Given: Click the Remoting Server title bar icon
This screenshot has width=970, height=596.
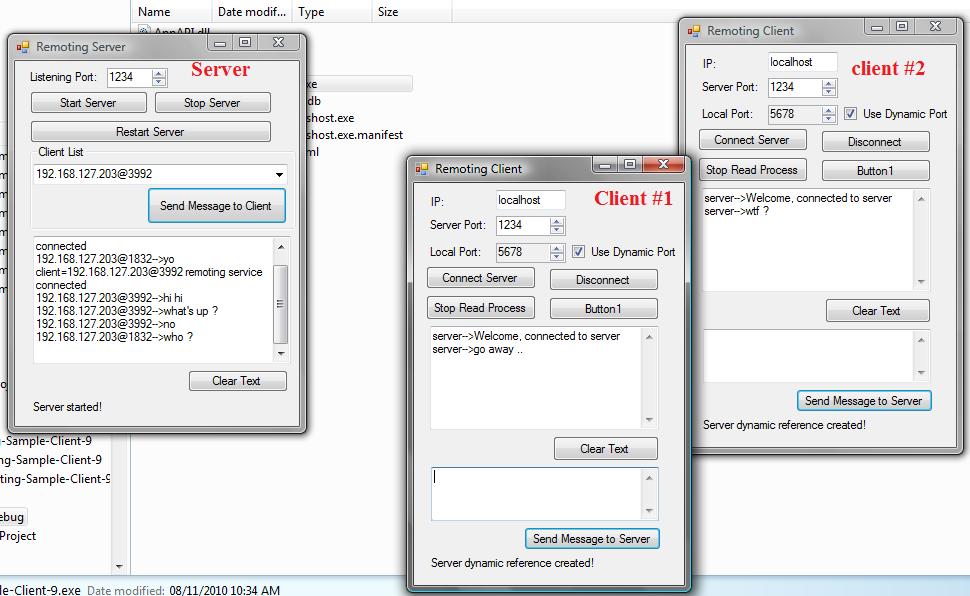Looking at the screenshot, I should point(24,46).
